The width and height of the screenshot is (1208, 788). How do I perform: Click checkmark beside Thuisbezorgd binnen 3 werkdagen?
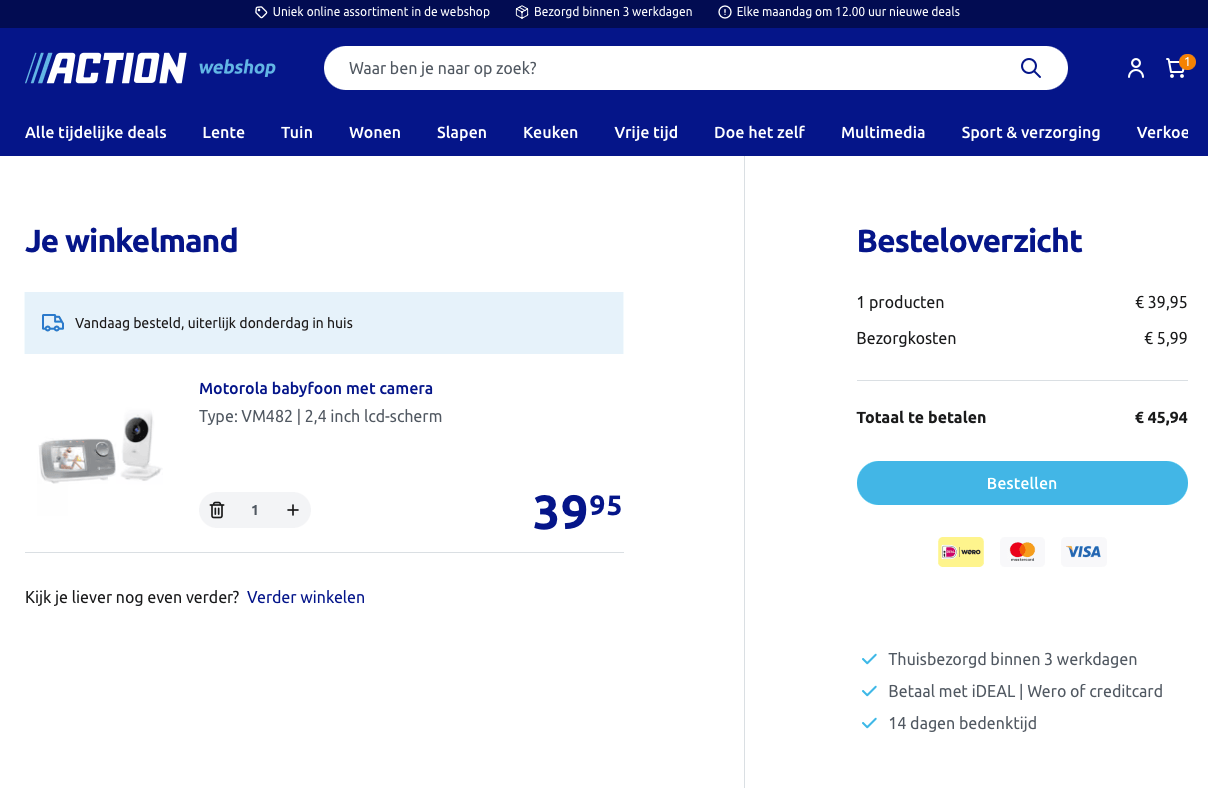coord(869,660)
